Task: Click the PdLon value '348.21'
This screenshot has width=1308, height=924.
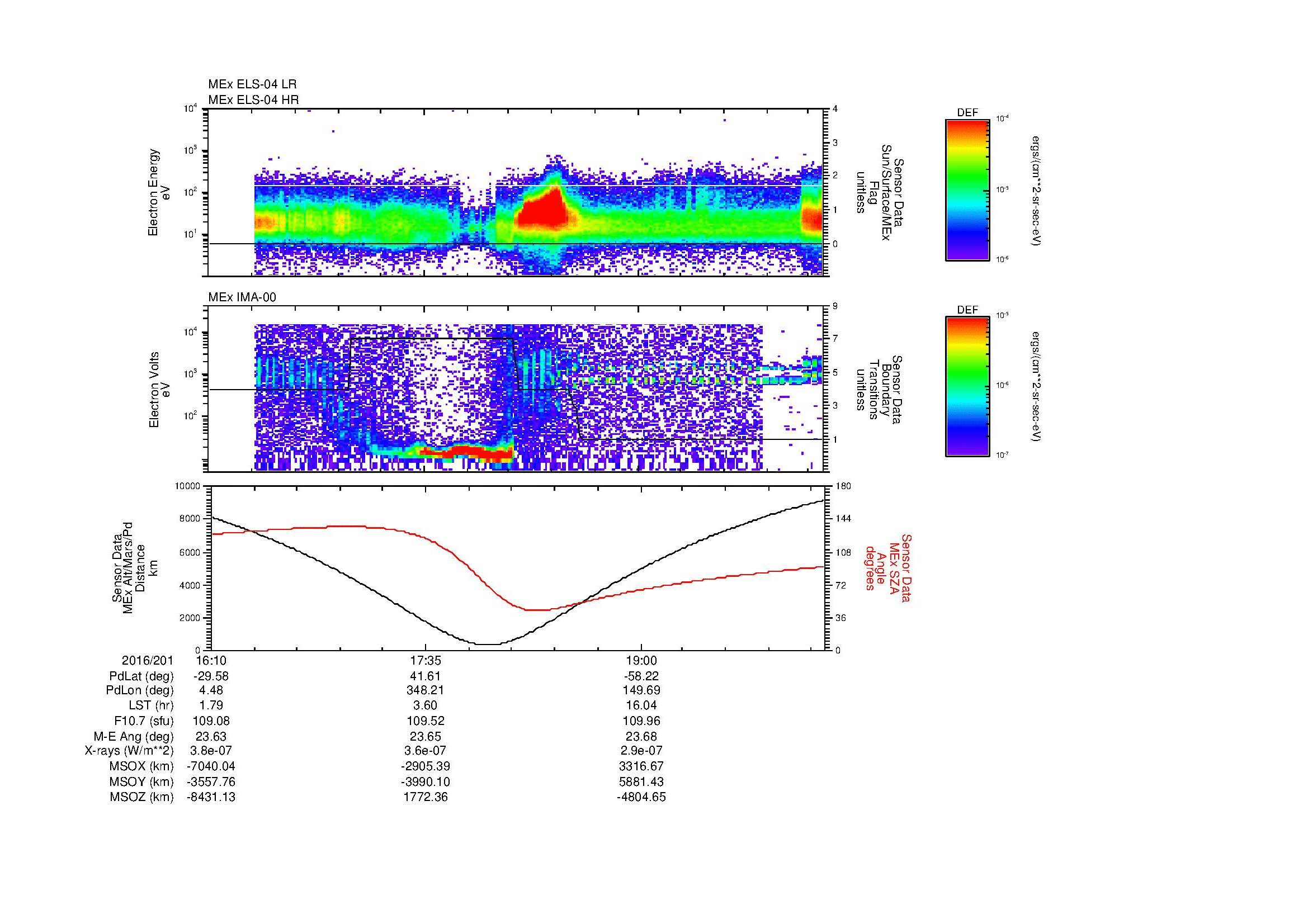Action: point(426,690)
